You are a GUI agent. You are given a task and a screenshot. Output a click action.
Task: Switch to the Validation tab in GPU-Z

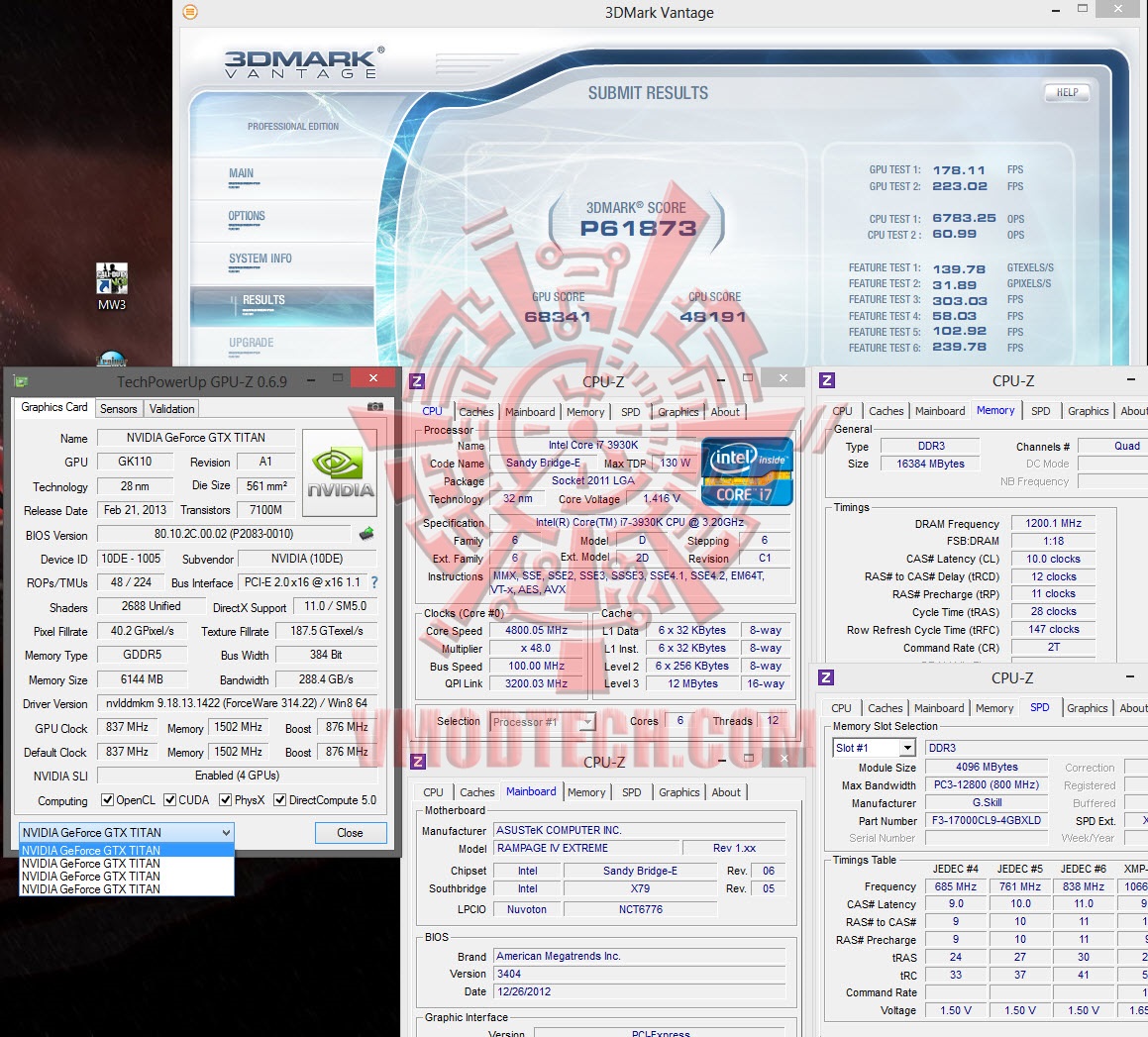(172, 409)
